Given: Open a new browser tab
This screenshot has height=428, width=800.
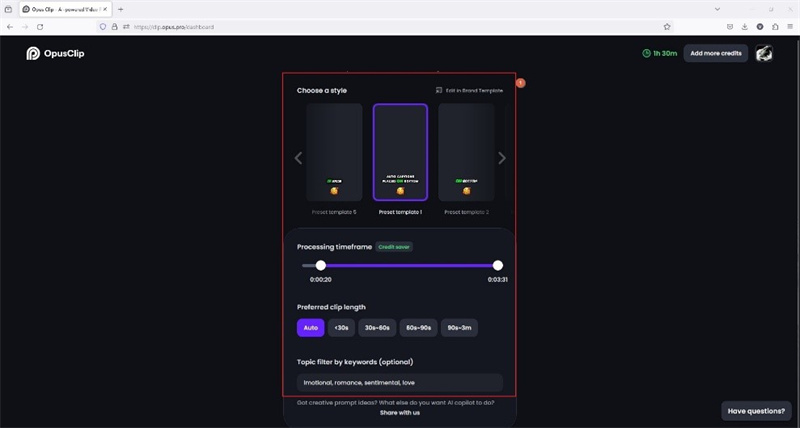Looking at the screenshot, I should pyautogui.click(x=120, y=9).
